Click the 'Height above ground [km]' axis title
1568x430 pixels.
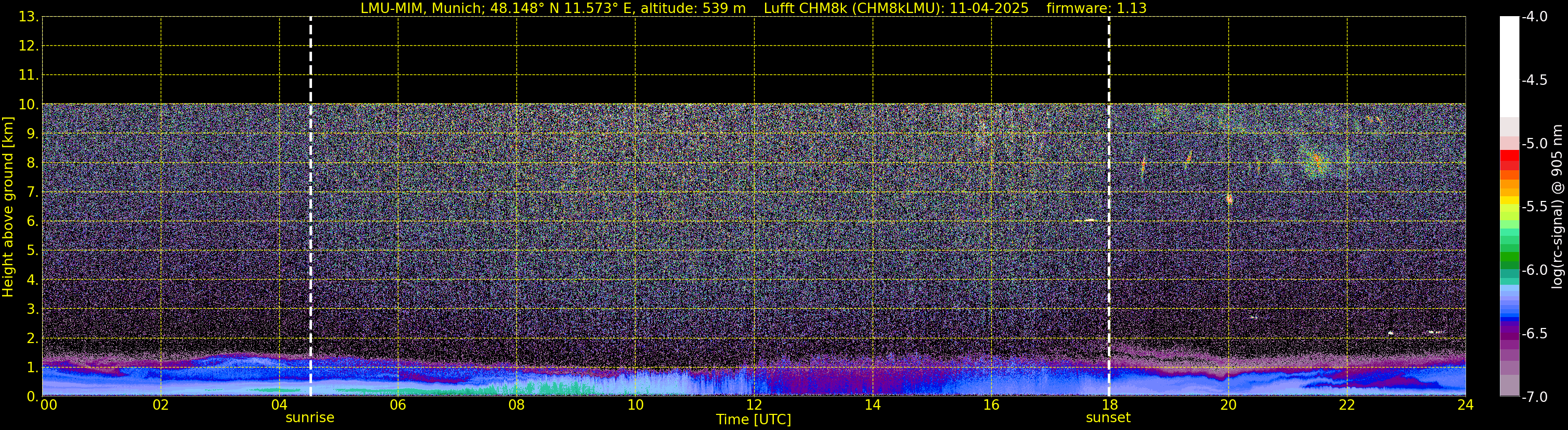[x=8, y=207]
